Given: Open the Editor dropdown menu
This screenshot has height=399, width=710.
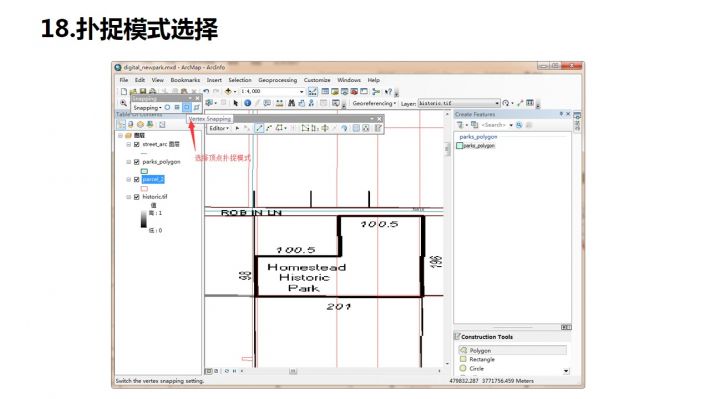Looking at the screenshot, I should tap(219, 129).
